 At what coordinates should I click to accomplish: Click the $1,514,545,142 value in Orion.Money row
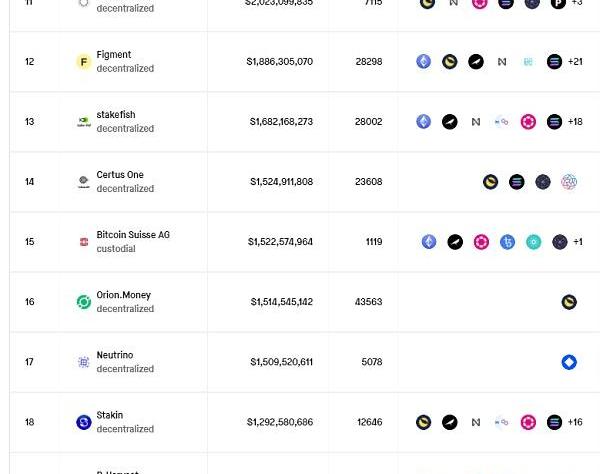click(x=281, y=302)
